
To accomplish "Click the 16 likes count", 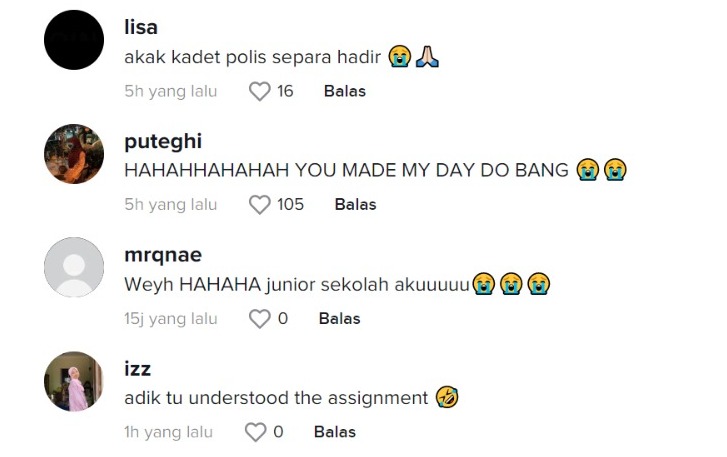I will (285, 91).
